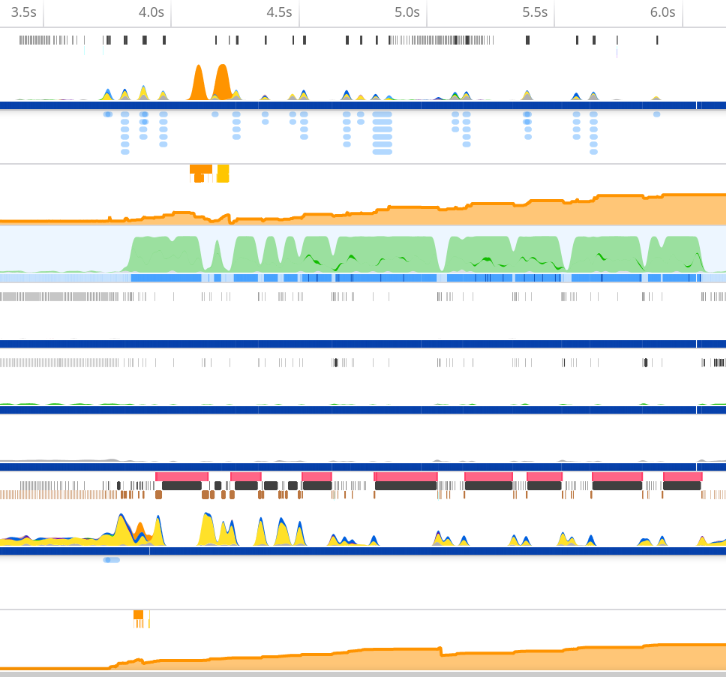The height and width of the screenshot is (677, 726).
Task: Select the first tall orange peak in top graph
Action: [x=199, y=84]
